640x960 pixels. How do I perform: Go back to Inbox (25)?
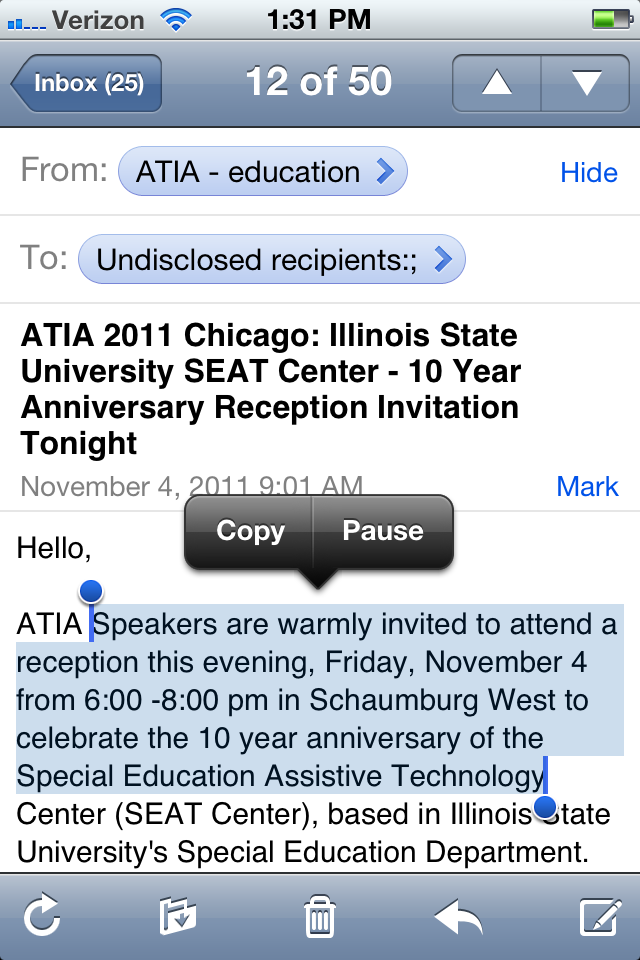[x=87, y=83]
